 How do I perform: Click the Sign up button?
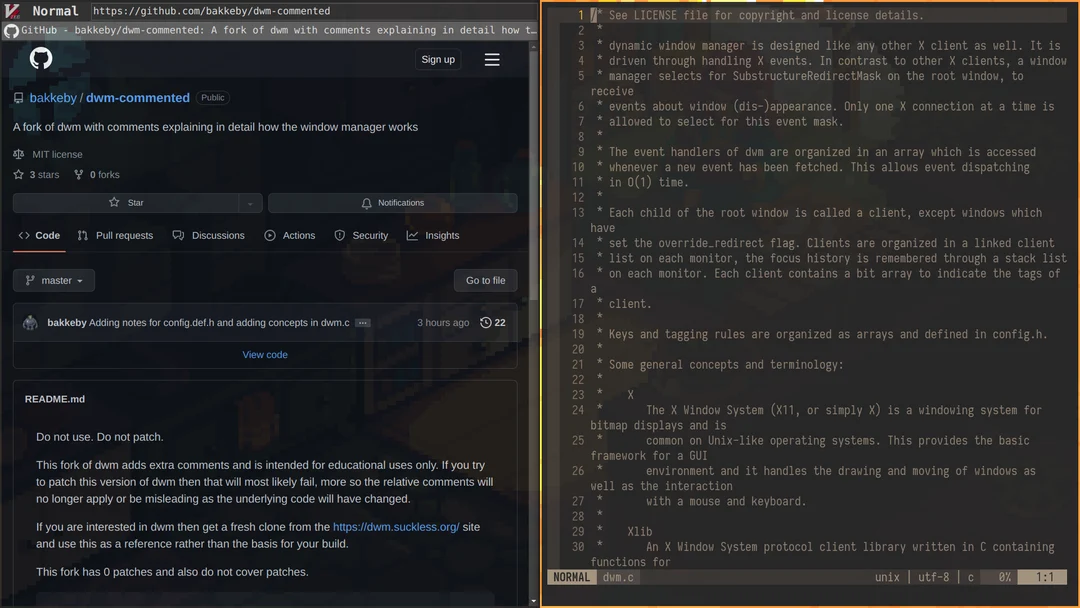pyautogui.click(x=438, y=58)
